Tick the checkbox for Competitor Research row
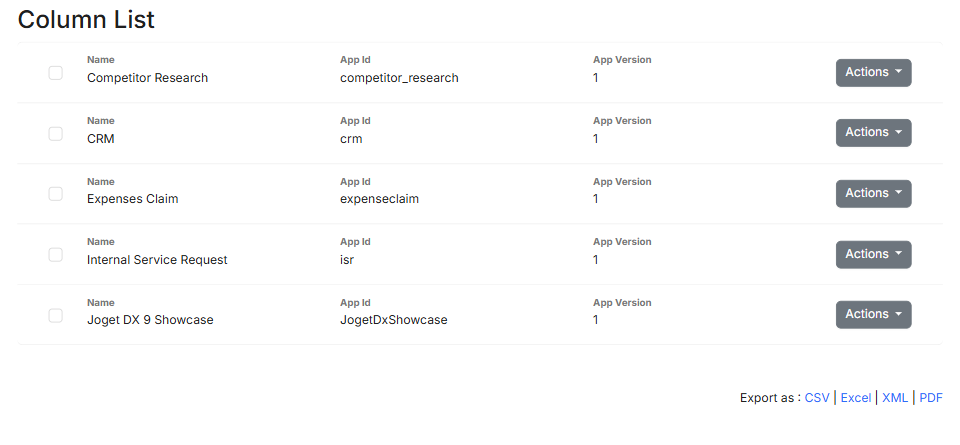This screenshot has width=960, height=445. point(56,73)
